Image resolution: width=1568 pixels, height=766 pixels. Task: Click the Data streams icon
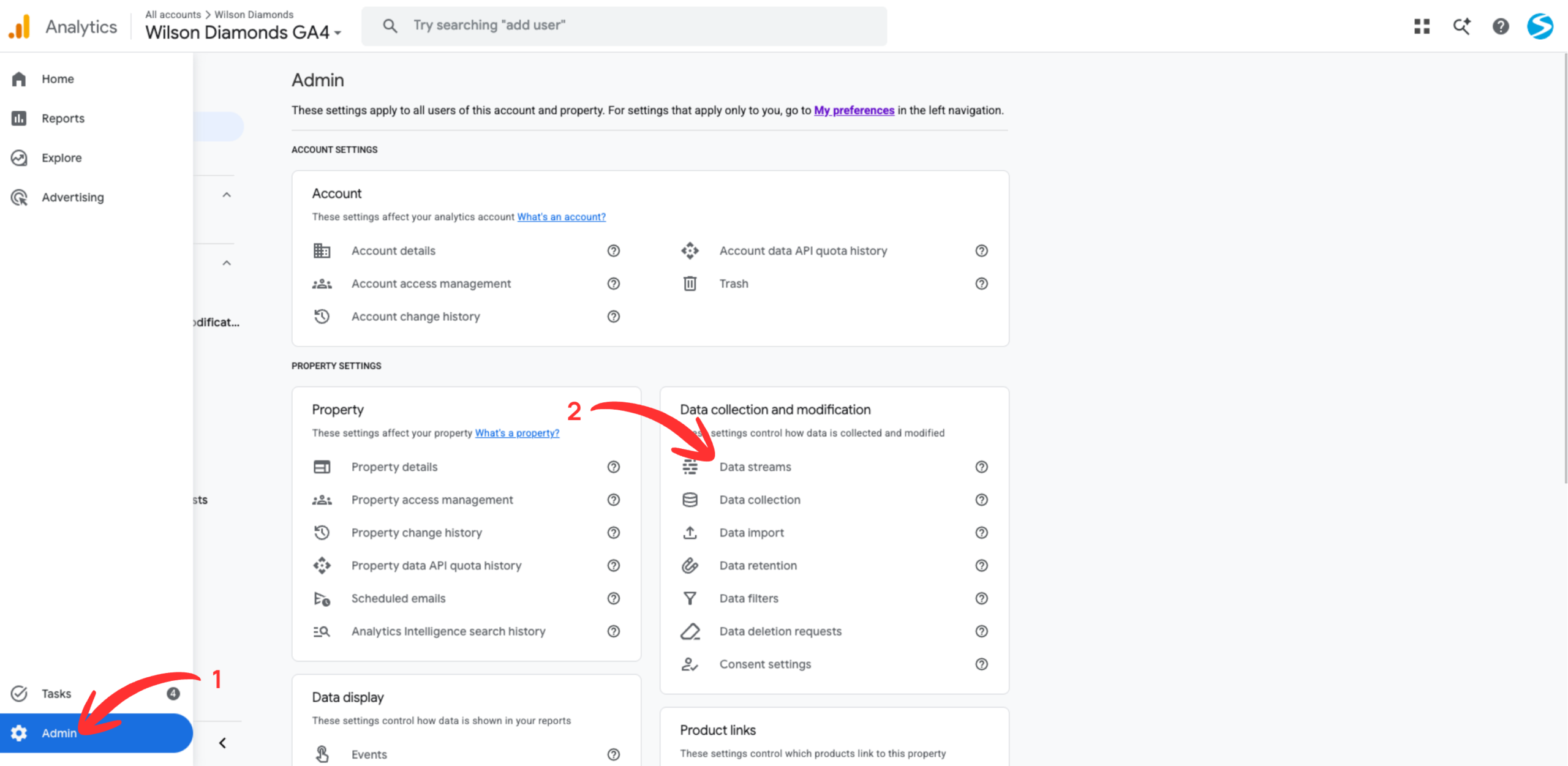690,467
